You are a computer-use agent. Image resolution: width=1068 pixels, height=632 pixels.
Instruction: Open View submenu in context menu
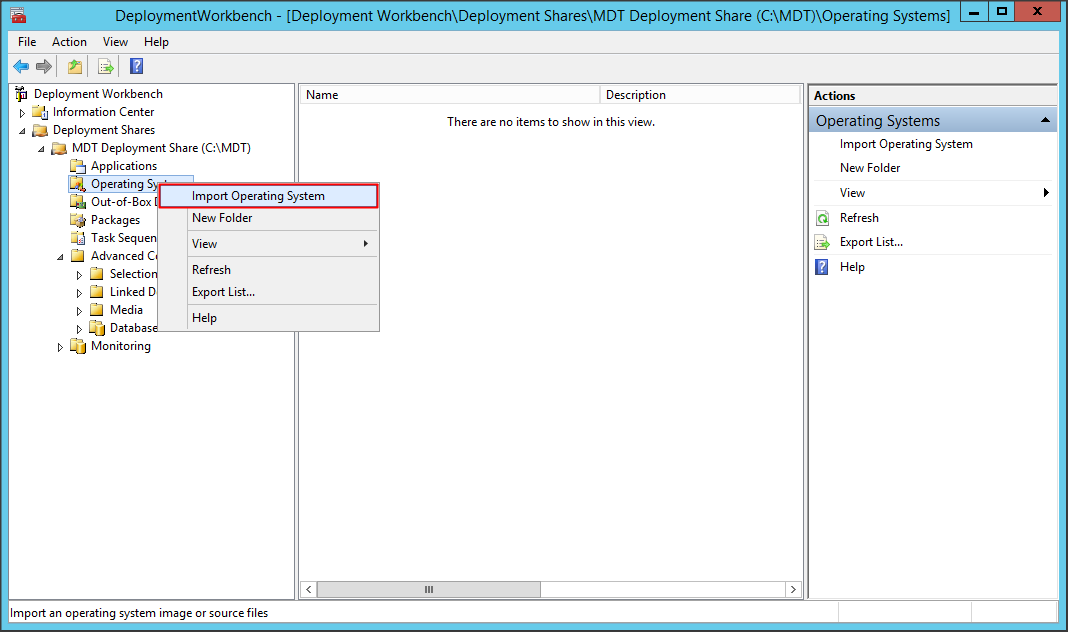tap(204, 244)
